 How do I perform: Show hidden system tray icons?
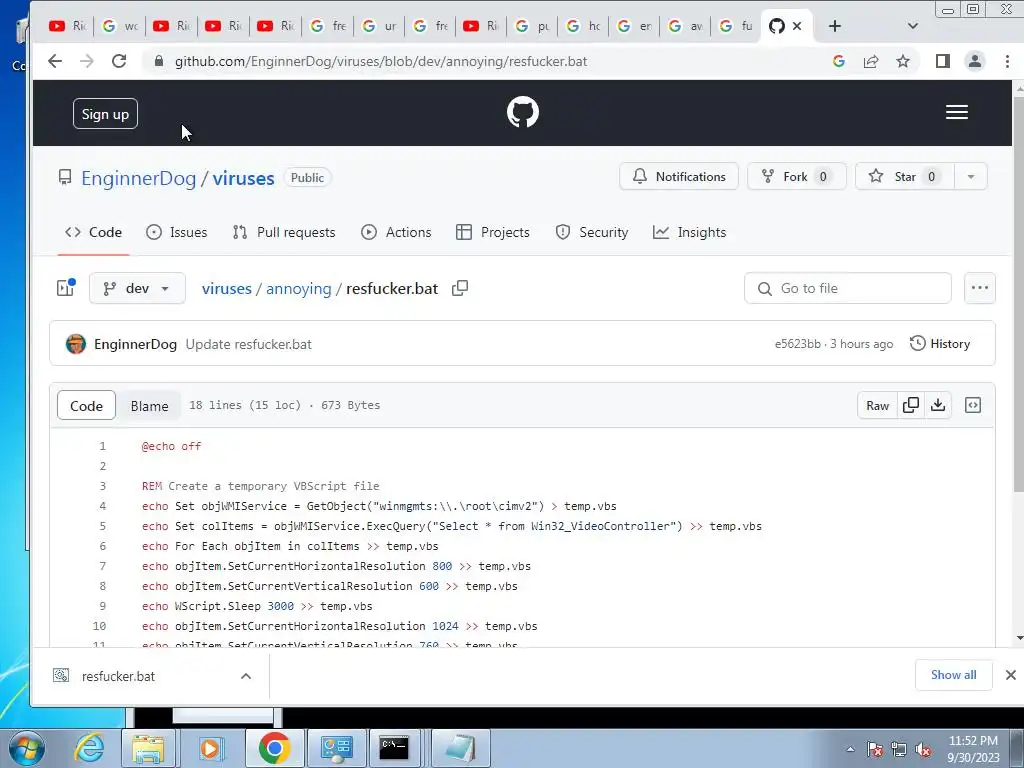click(x=850, y=750)
